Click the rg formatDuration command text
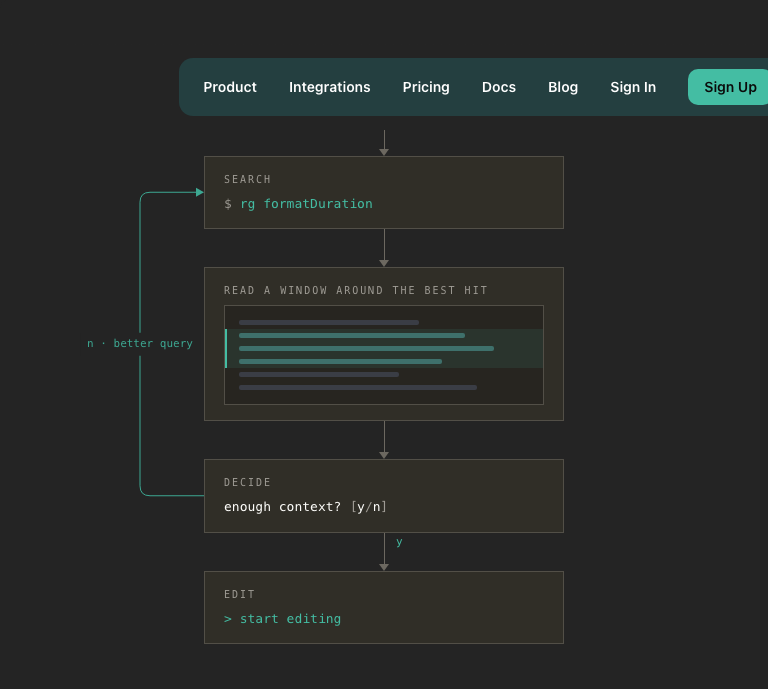Screen dimensions: 768x689 (x=306, y=204)
